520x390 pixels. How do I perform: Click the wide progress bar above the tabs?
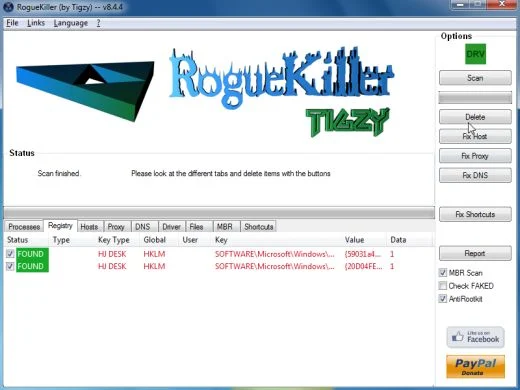tap(219, 213)
